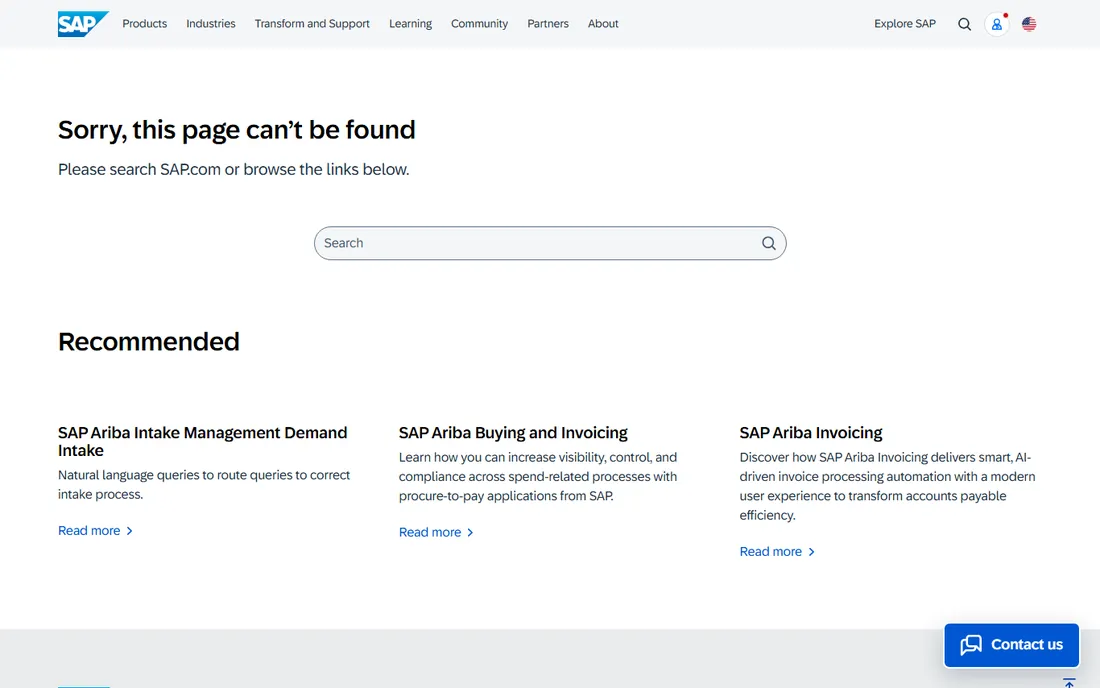The width and height of the screenshot is (1100, 688).
Task: Focus the page Search input field
Action: tap(550, 243)
